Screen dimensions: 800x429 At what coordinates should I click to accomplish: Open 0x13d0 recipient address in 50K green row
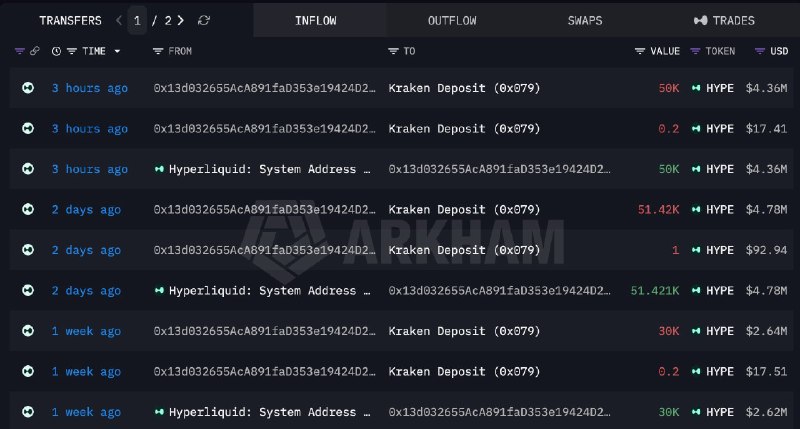click(x=499, y=169)
